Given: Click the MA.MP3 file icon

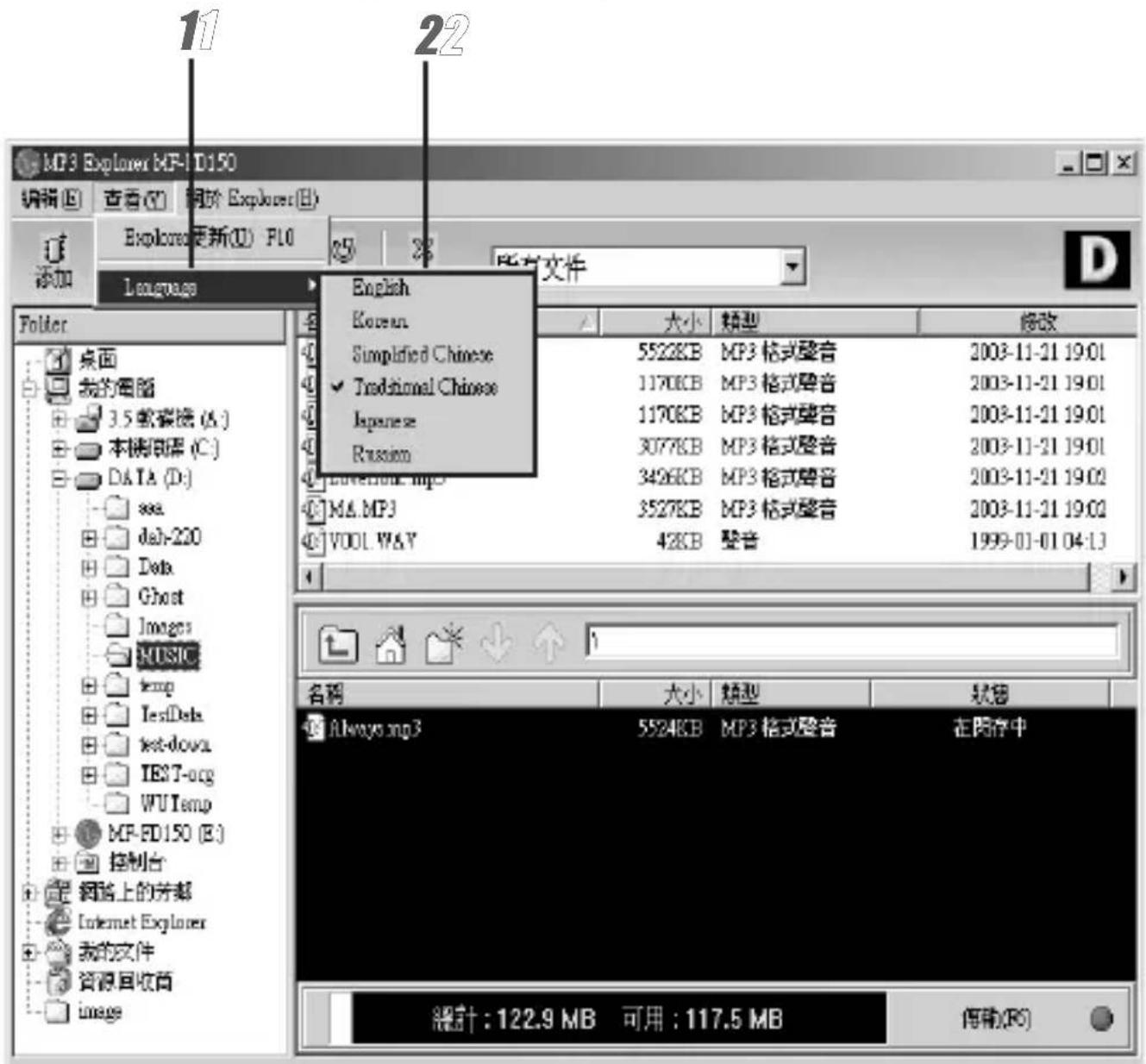Looking at the screenshot, I should coord(312,510).
